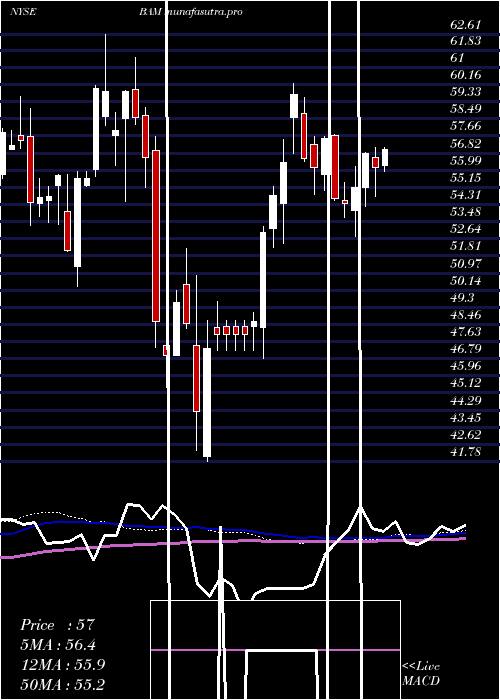Click the 61 price axis label
The width and height of the screenshot is (500, 700).
pos(458,58)
